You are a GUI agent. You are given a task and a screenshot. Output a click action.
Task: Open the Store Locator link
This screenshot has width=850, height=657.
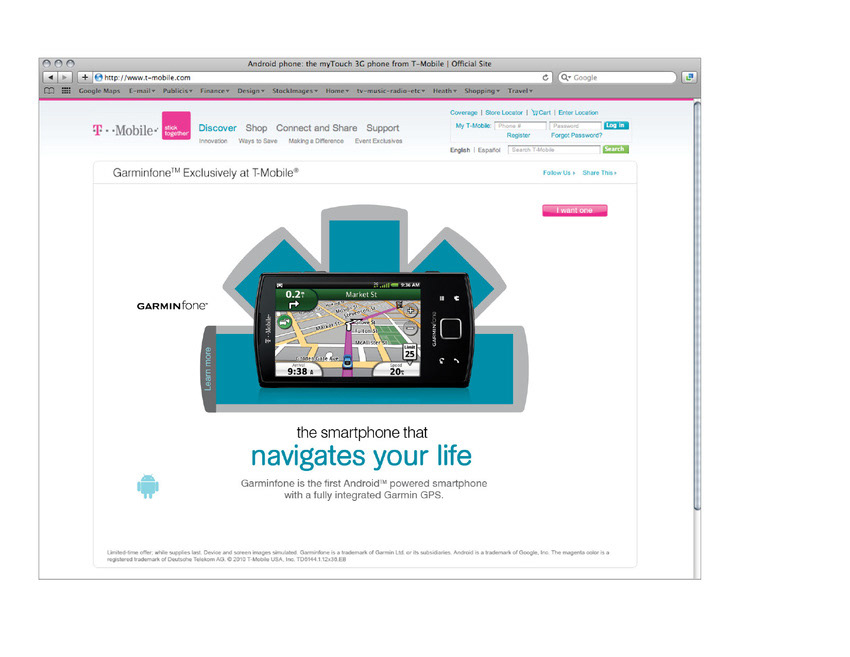point(504,113)
